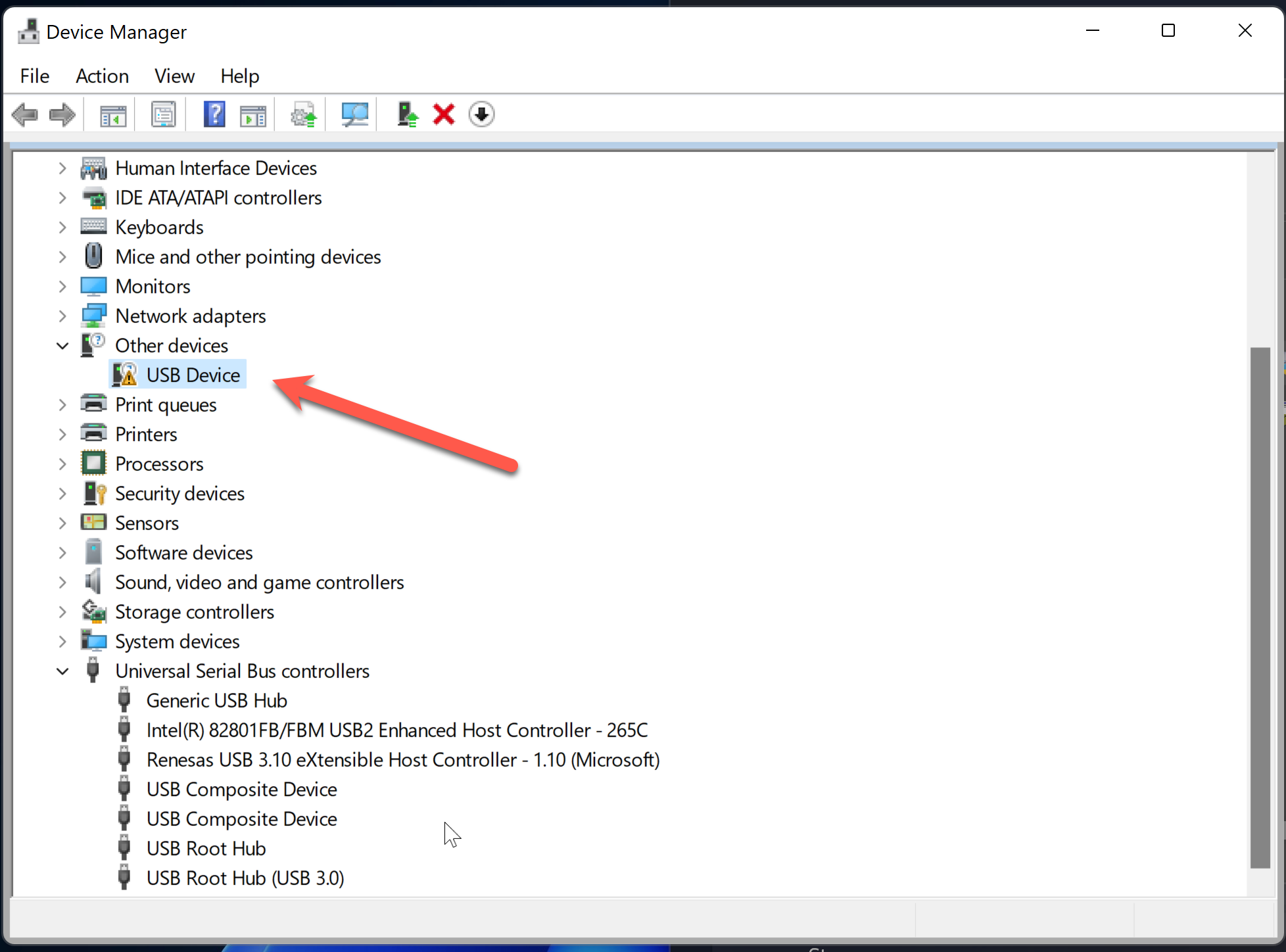
Task: Click Scan for hardware changes monitor icon
Action: (x=354, y=115)
